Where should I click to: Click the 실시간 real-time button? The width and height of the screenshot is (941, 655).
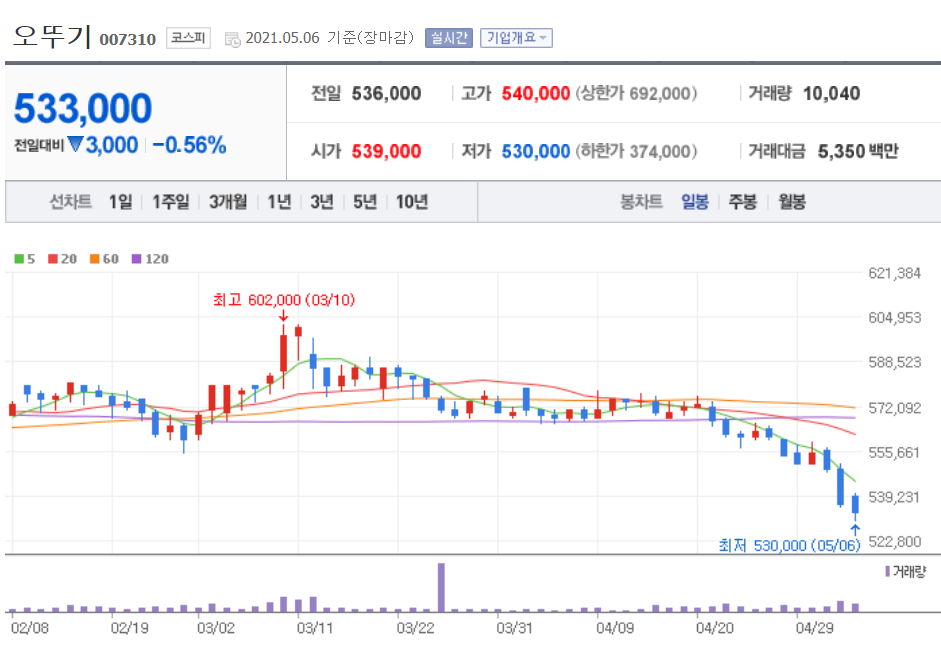pos(449,38)
